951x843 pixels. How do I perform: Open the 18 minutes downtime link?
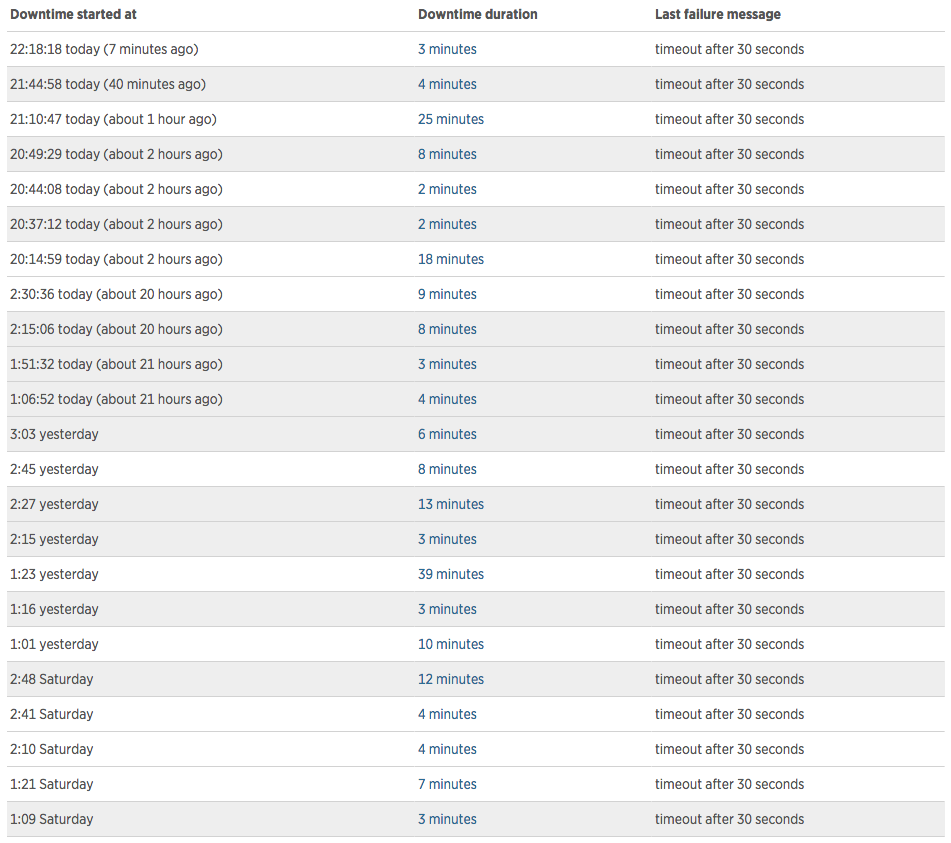click(450, 259)
